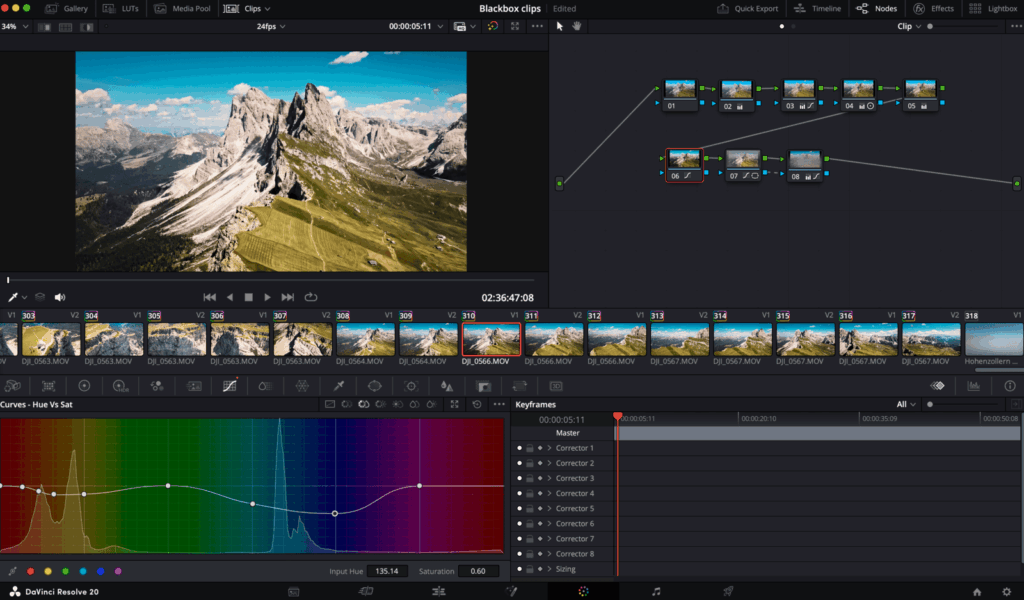Select the DJI_0566.MOV clip thumbnail
1024x600 pixels.
click(491, 337)
